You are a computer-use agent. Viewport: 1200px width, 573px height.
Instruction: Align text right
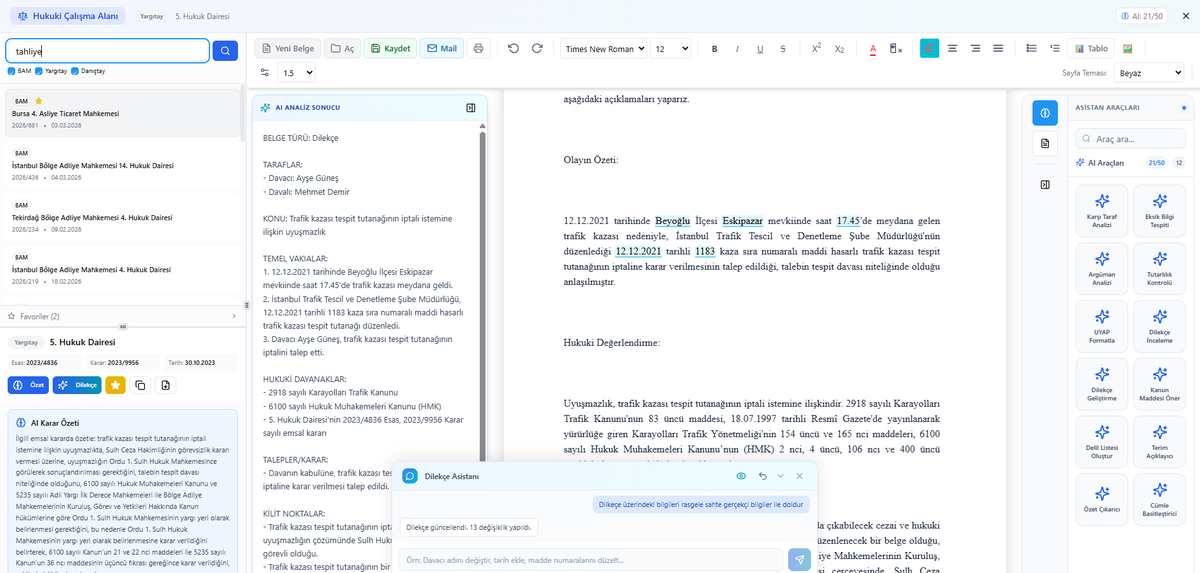[975, 48]
